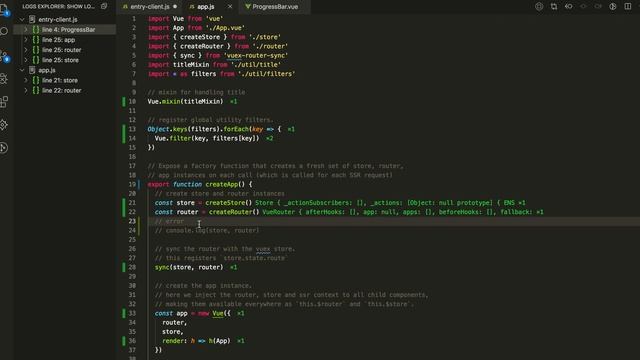Open the Explorer view in activity bar
Image resolution: width=640 pixels, height=360 pixels.
pyautogui.click(x=4, y=9)
